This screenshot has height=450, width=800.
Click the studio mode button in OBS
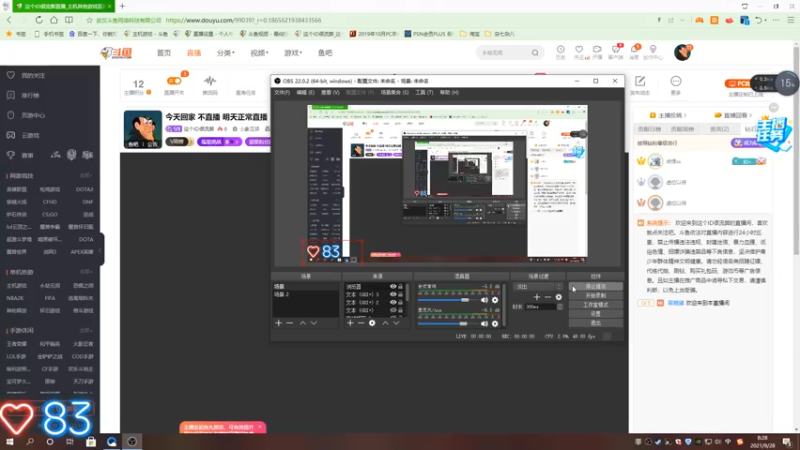[x=595, y=305]
